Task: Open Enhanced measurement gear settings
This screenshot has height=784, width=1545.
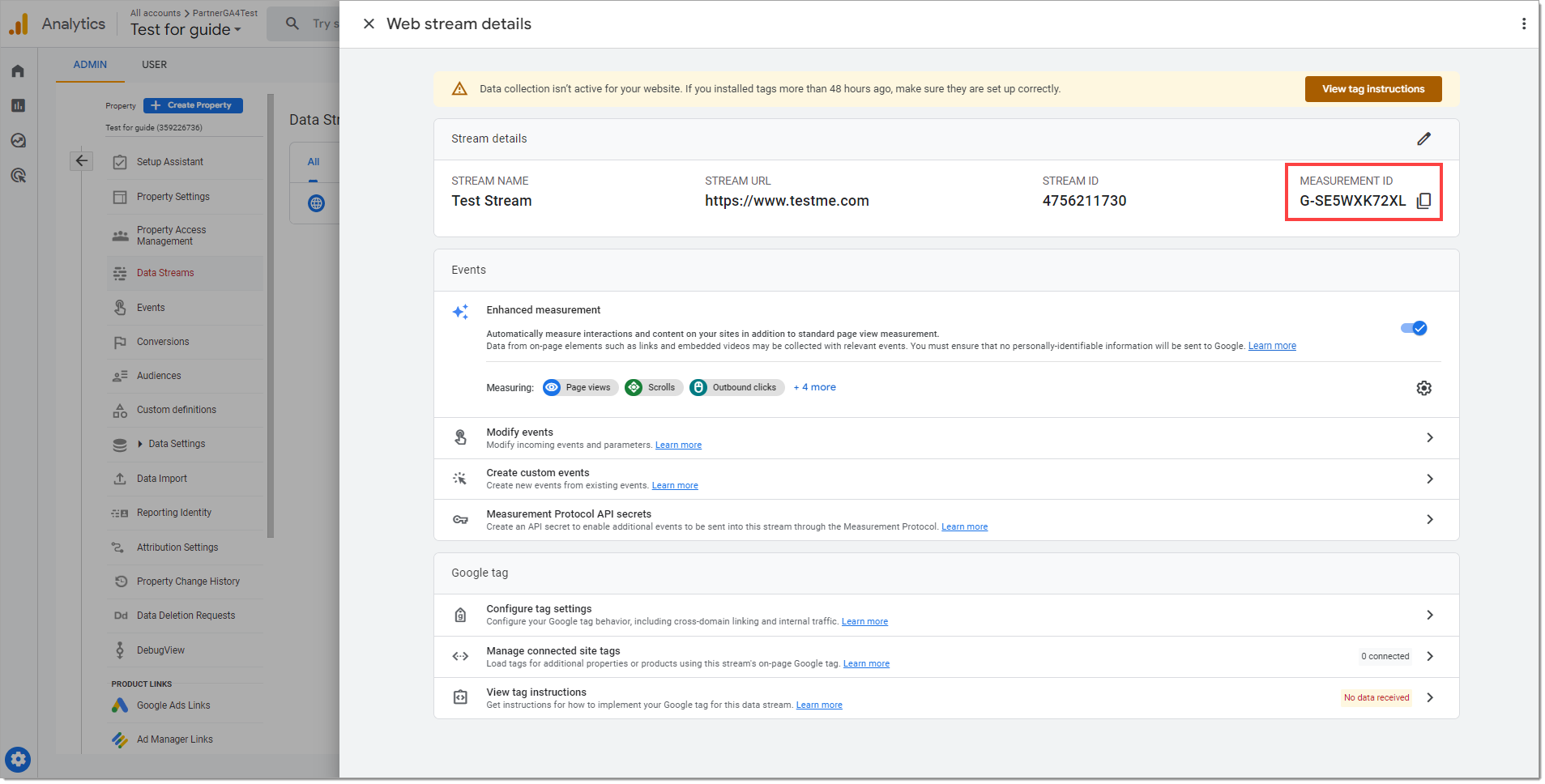Action: tap(1423, 388)
